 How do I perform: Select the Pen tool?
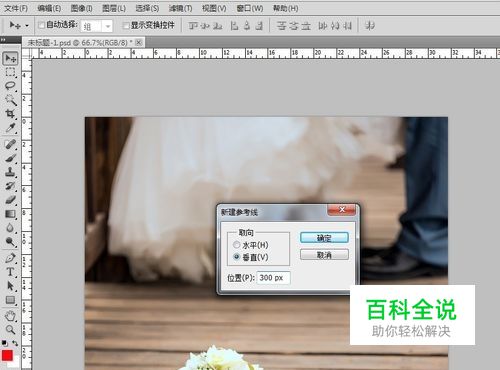pos(10,258)
